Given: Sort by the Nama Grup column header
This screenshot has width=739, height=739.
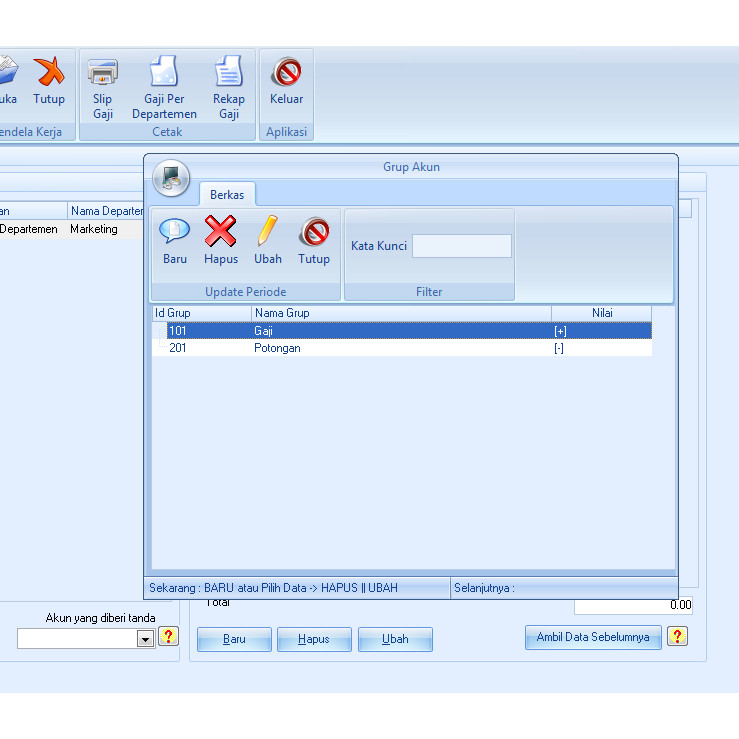Looking at the screenshot, I should pos(401,313).
